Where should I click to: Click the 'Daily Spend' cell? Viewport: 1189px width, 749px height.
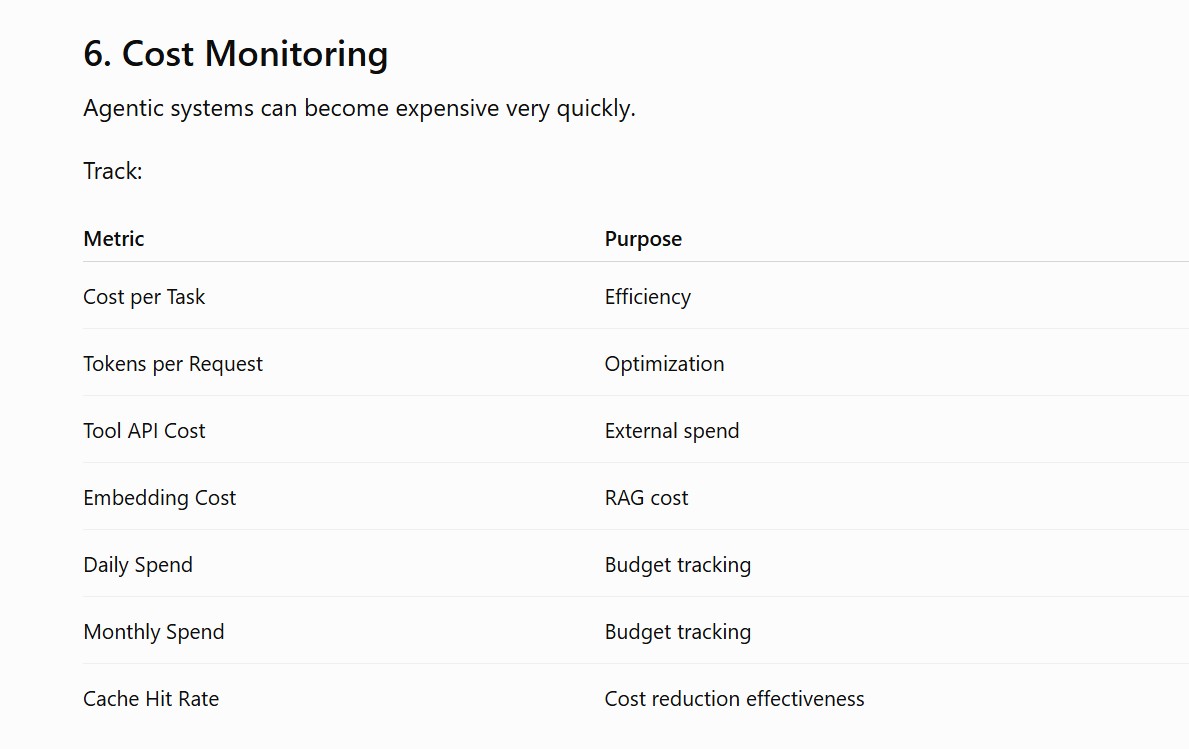[138, 565]
